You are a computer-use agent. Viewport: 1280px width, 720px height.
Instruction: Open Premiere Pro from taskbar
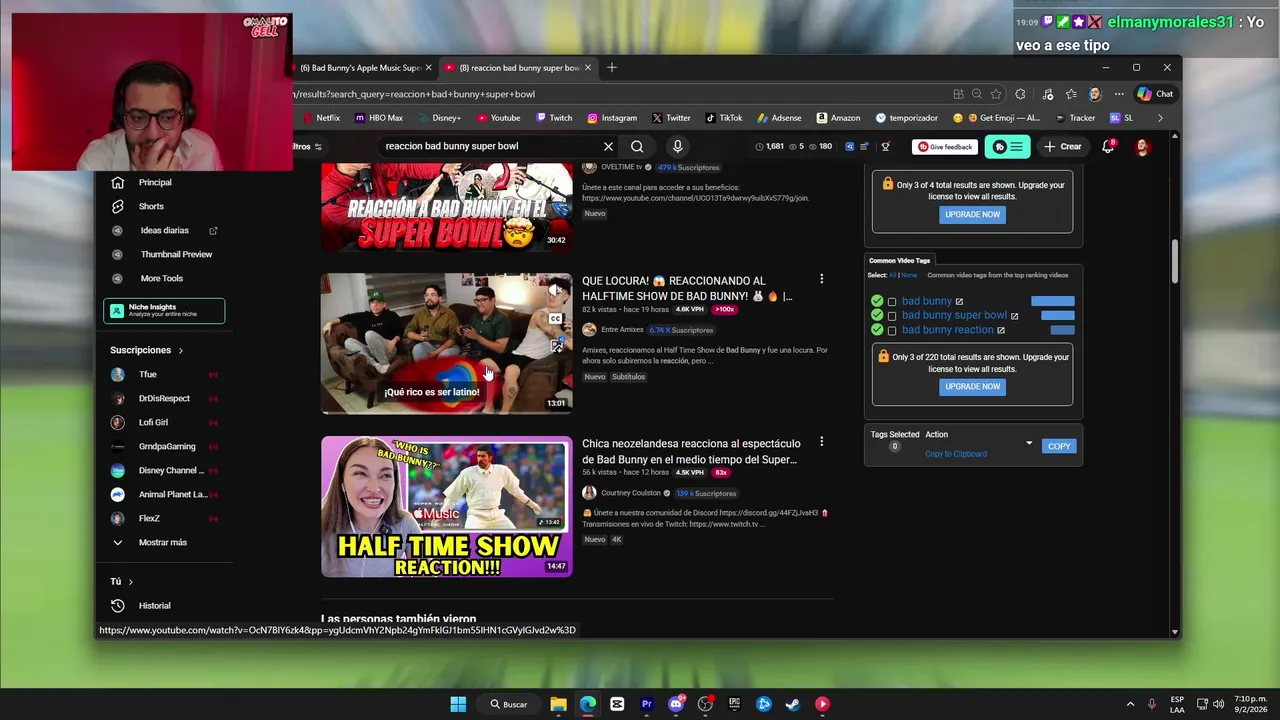[646, 704]
